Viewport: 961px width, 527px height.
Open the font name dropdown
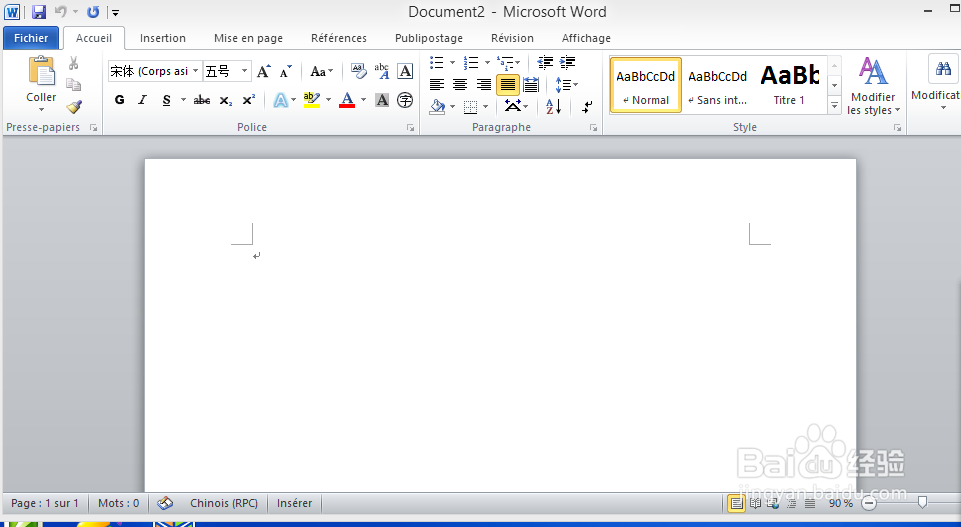196,71
